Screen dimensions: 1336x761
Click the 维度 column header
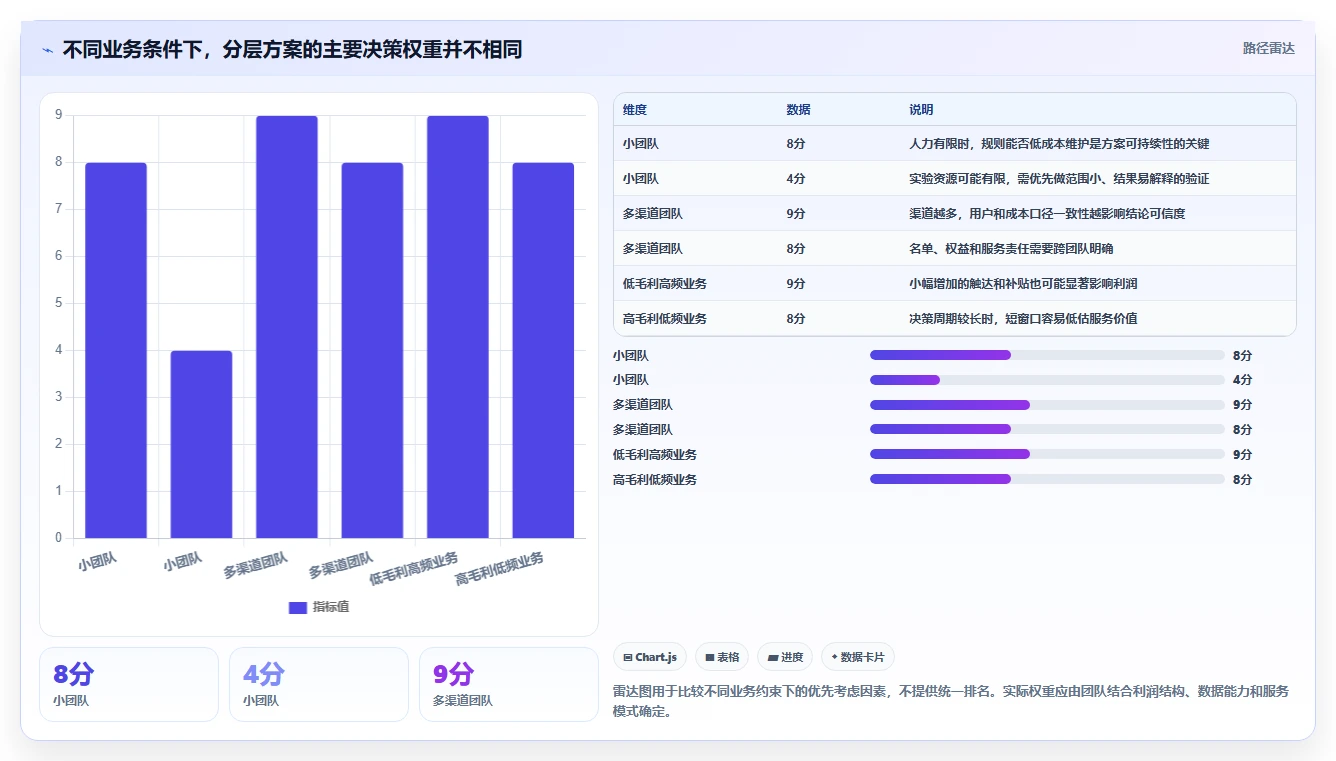[x=635, y=110]
